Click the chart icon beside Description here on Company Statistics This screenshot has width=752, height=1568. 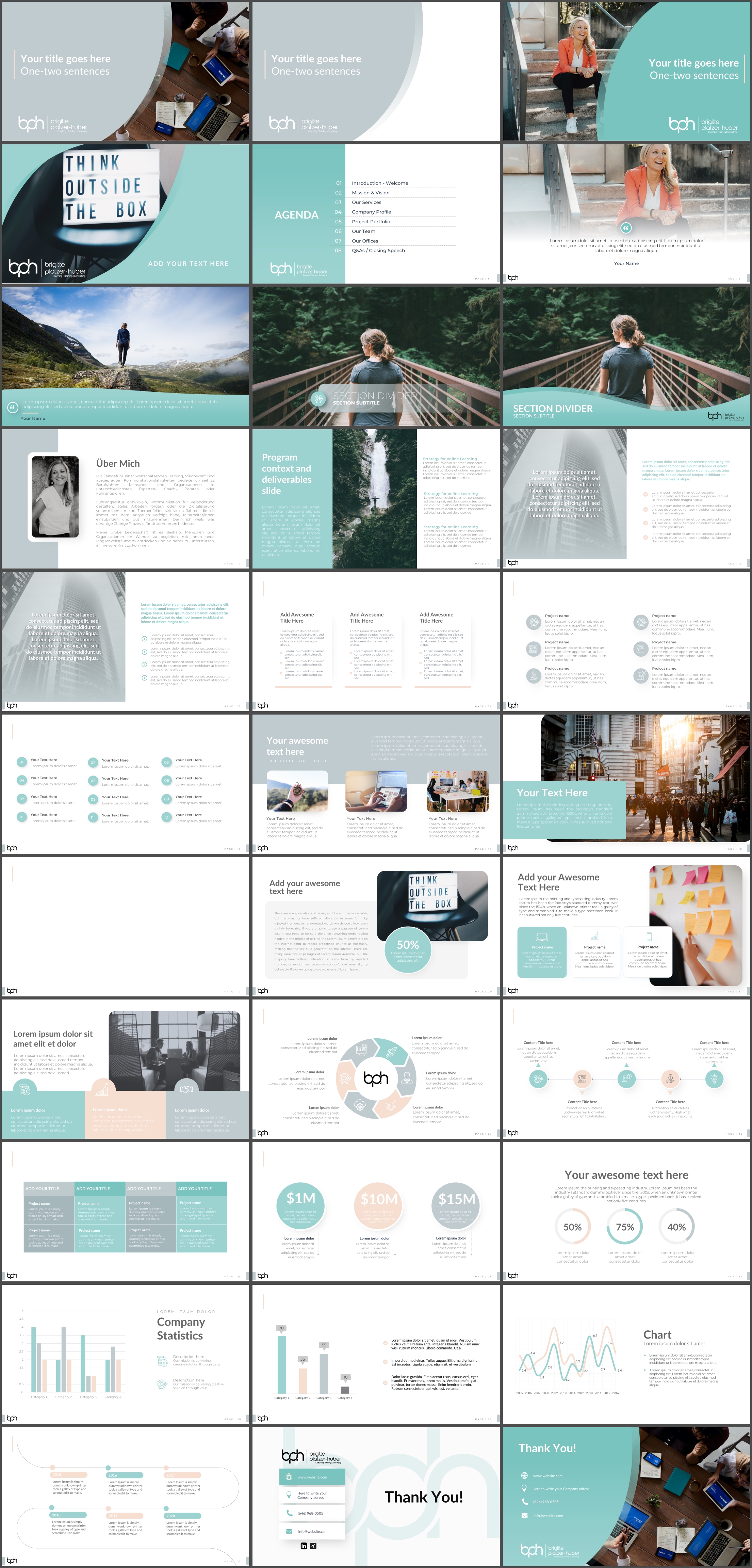click(162, 1362)
